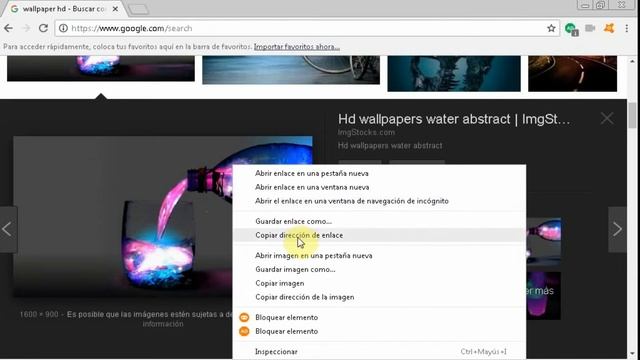The image size is (640, 360).
Task: Open a new browser tab
Action: pos(138,9)
